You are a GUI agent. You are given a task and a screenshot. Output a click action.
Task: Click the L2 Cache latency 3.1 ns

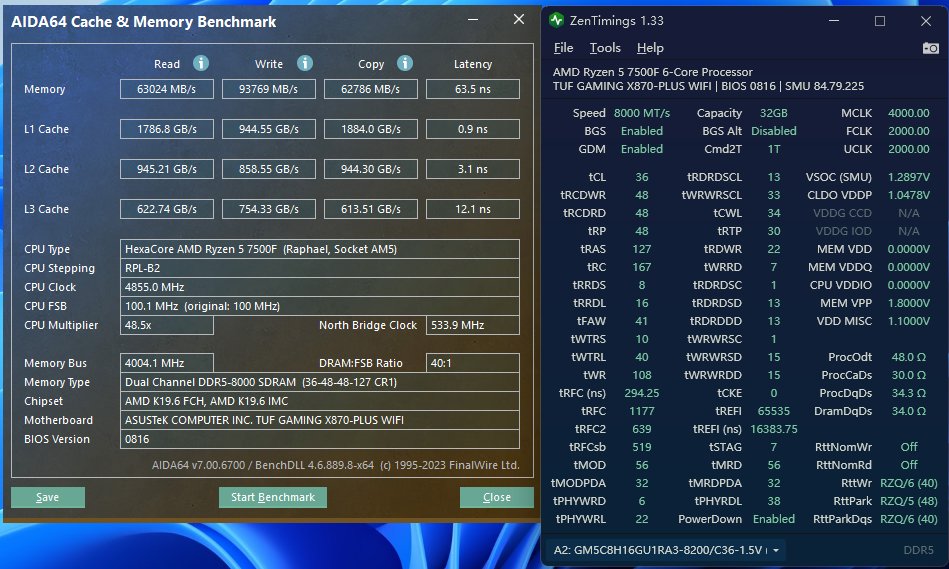[473, 169]
